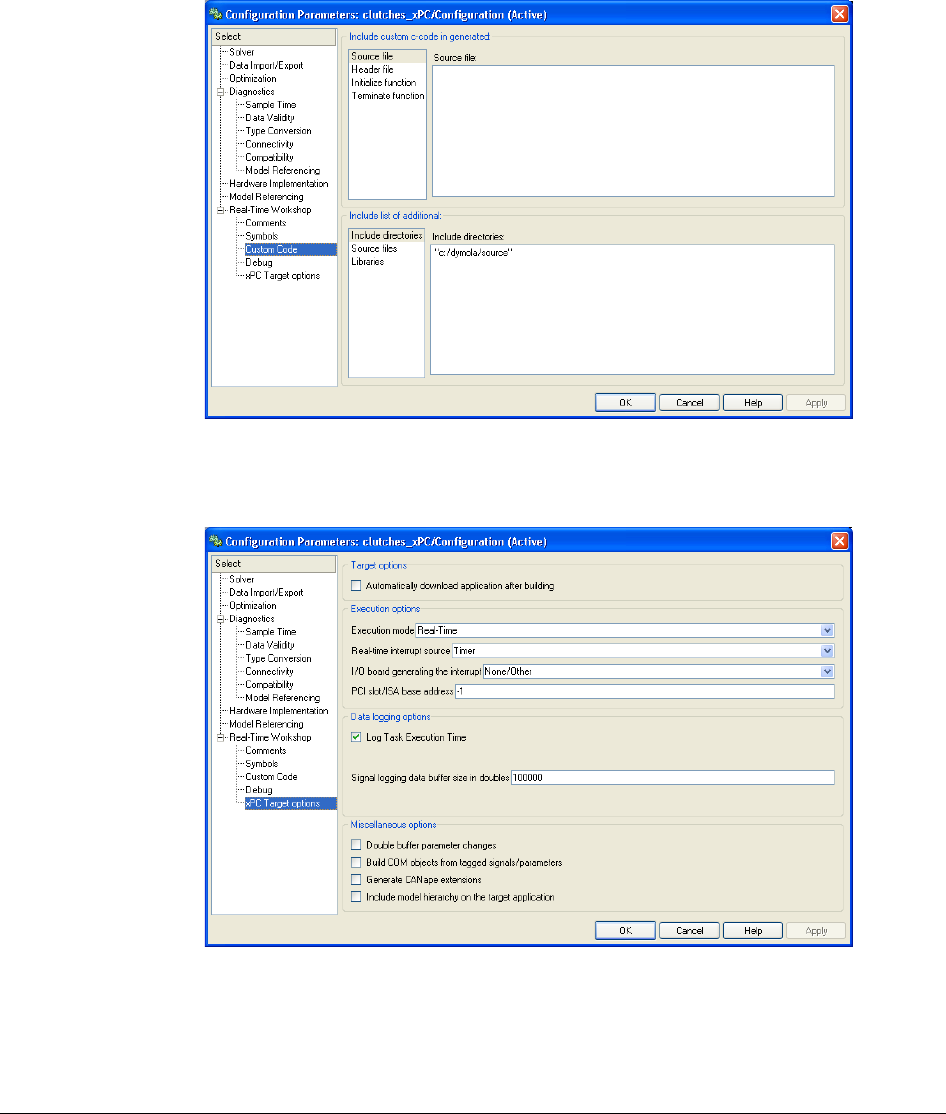Viewport: 946px width, 1114px height.
Task: Click the Include directories text area
Action: point(632,310)
